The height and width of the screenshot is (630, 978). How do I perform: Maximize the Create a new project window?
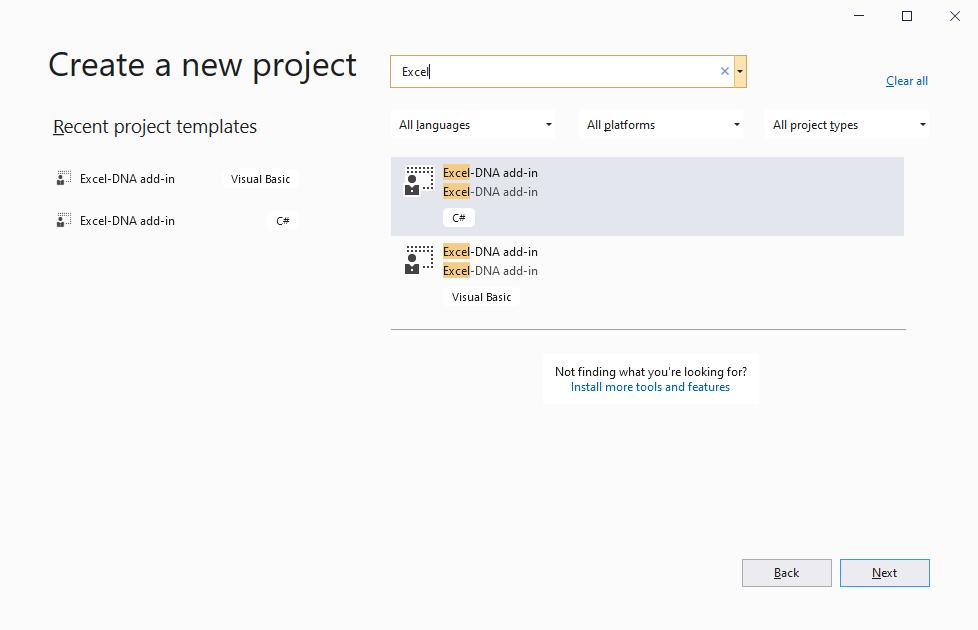coord(907,16)
